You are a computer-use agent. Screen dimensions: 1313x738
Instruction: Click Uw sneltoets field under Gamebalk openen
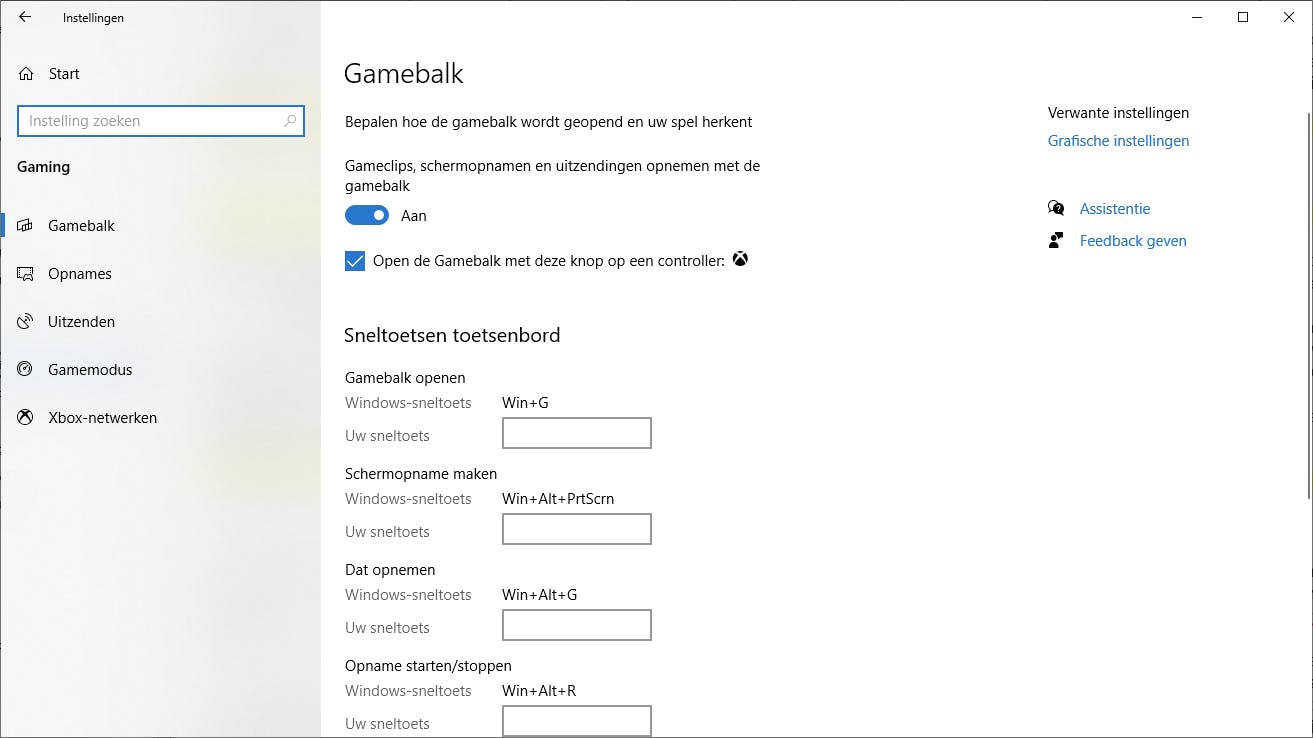click(x=576, y=432)
